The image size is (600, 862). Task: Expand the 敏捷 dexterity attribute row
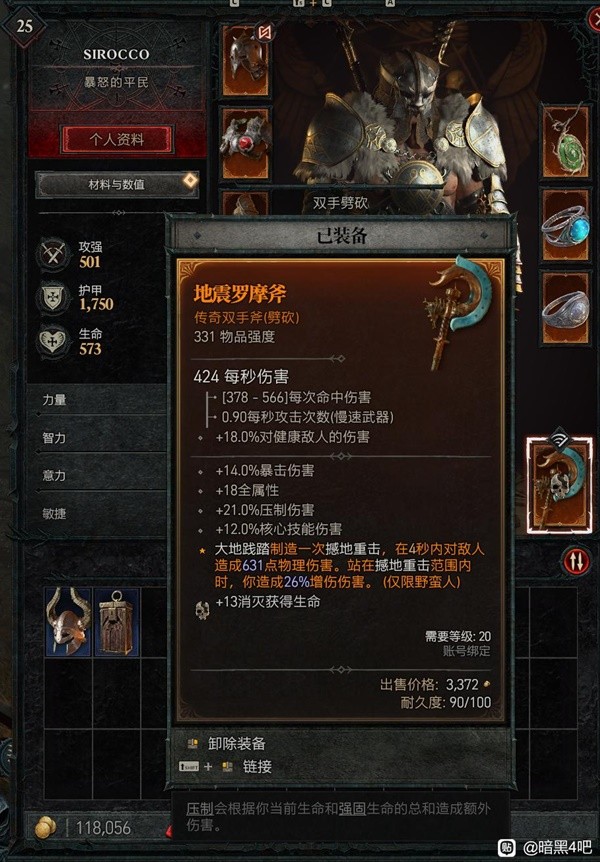(96, 513)
